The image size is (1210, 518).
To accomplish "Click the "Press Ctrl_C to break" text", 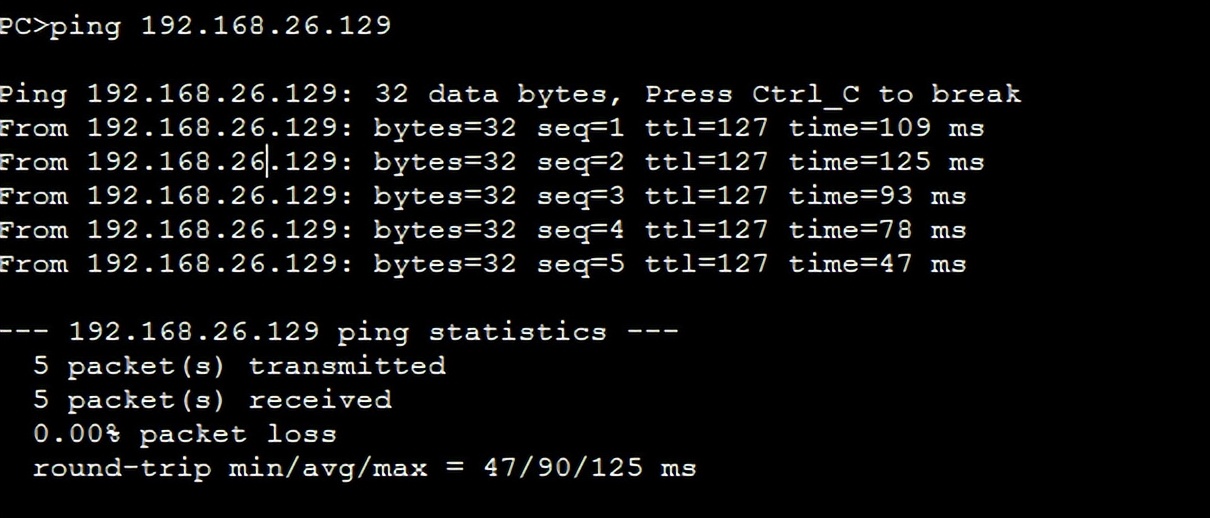I will coord(833,94).
